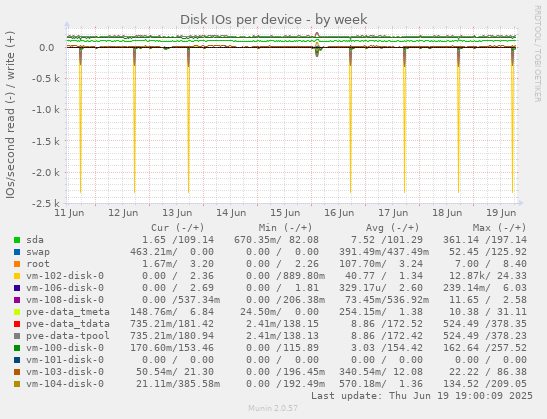This screenshot has width=547, height=419.
Task: Click the '11 Jun' x-axis label
Action: point(69,212)
